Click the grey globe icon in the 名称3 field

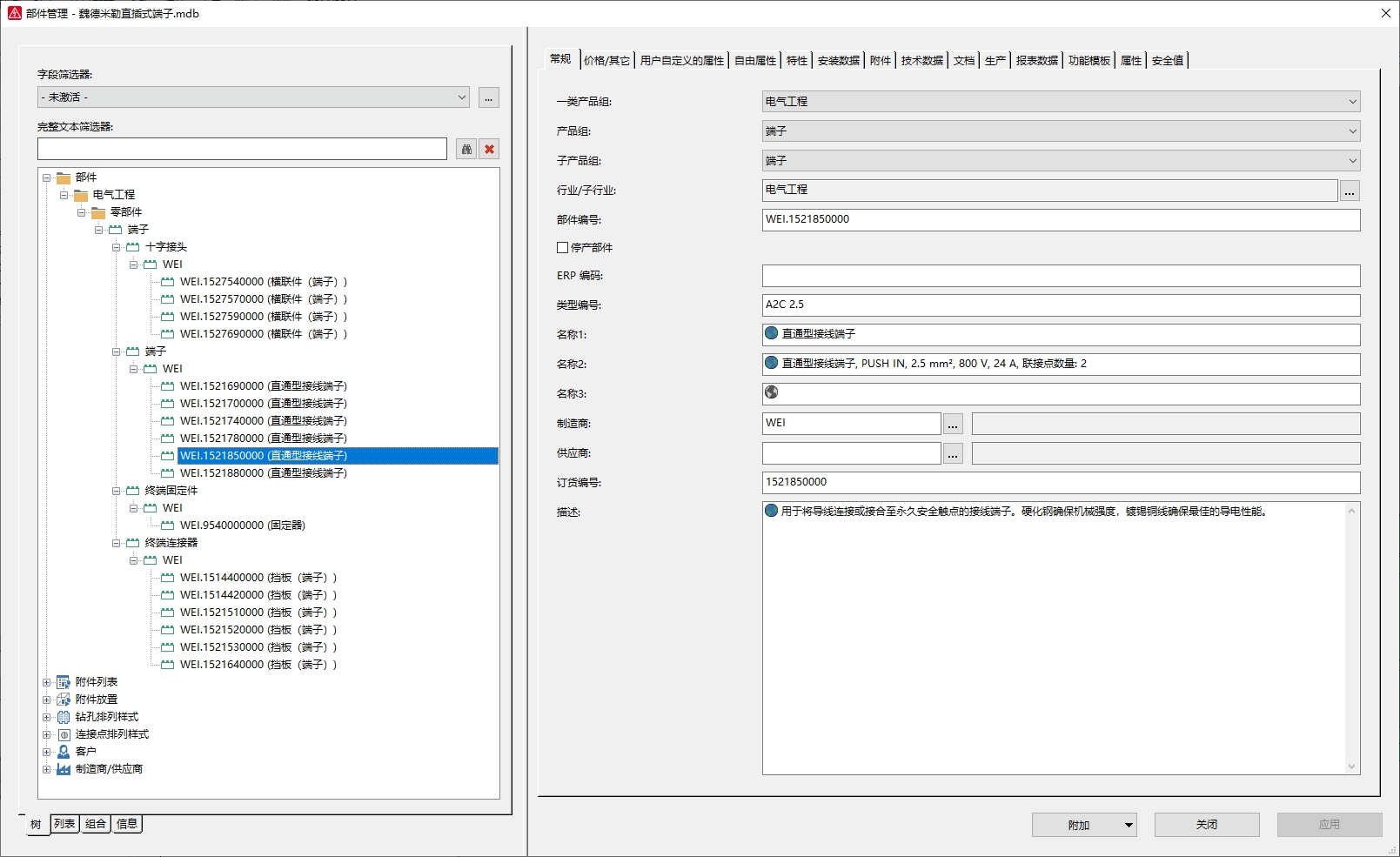(771, 392)
